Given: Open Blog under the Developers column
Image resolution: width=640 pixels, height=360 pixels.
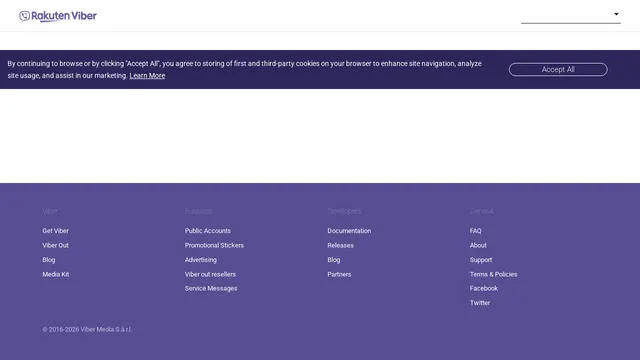Looking at the screenshot, I should tap(333, 260).
